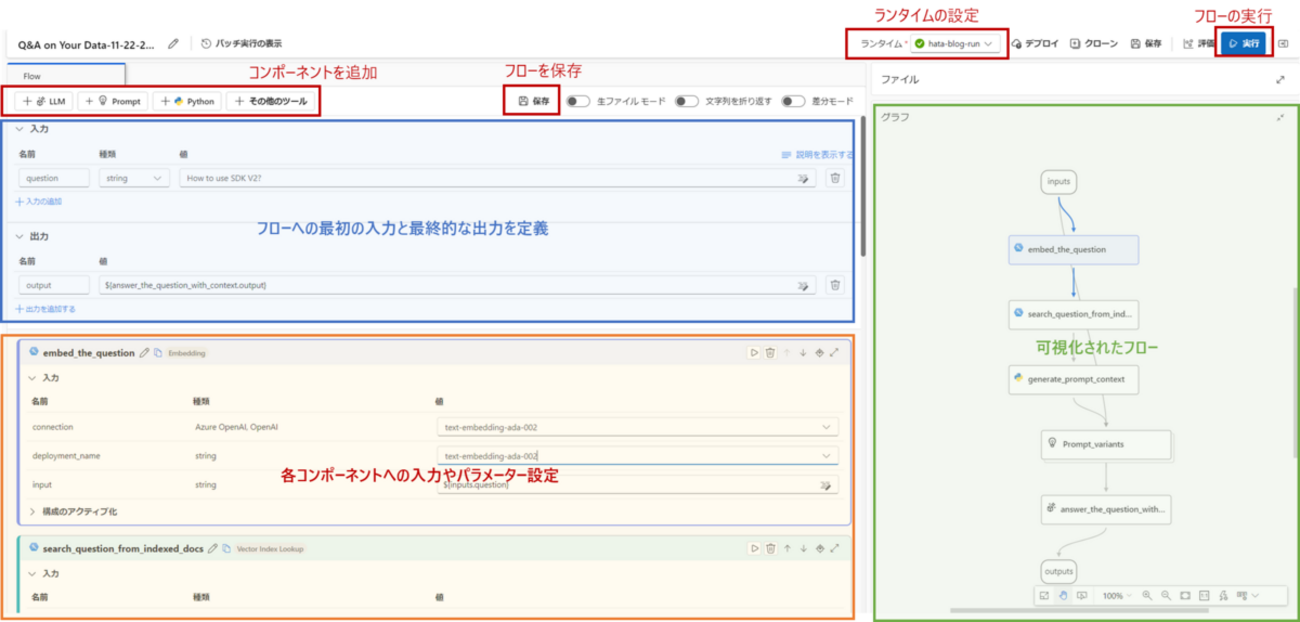Run the embed_the_question node via play icon

click(x=753, y=352)
